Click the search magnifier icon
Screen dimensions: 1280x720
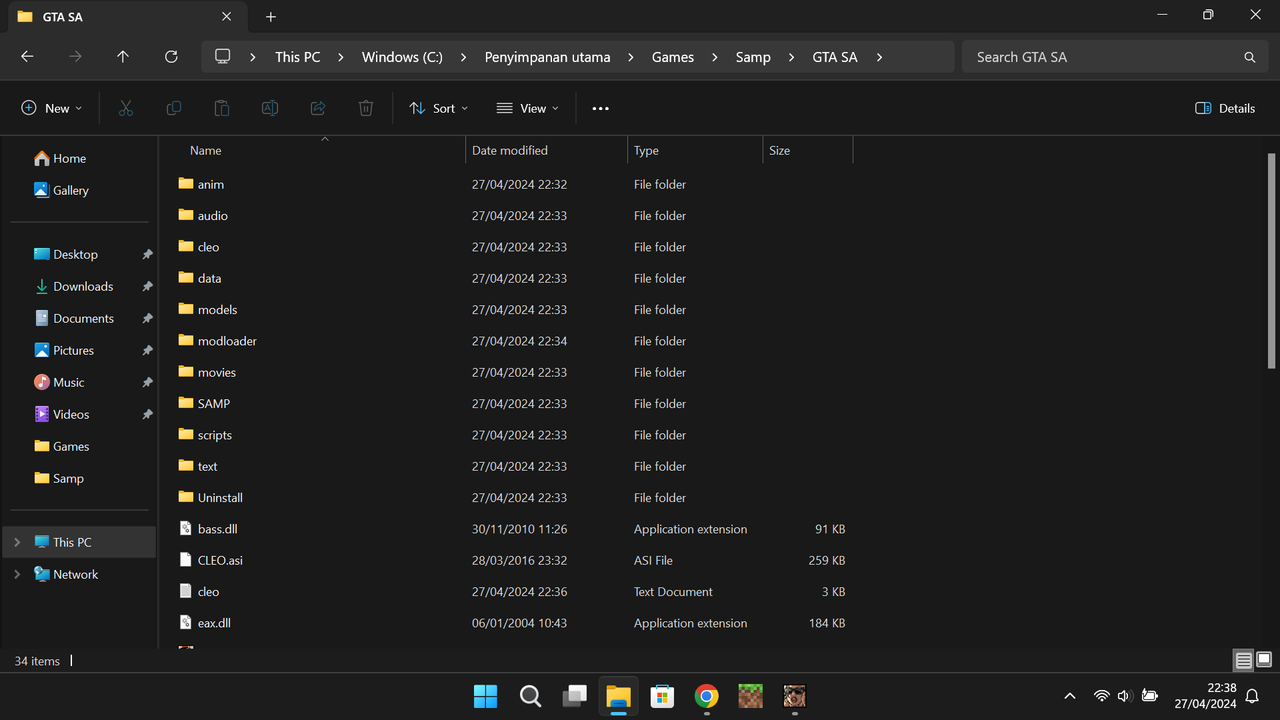(x=1249, y=57)
